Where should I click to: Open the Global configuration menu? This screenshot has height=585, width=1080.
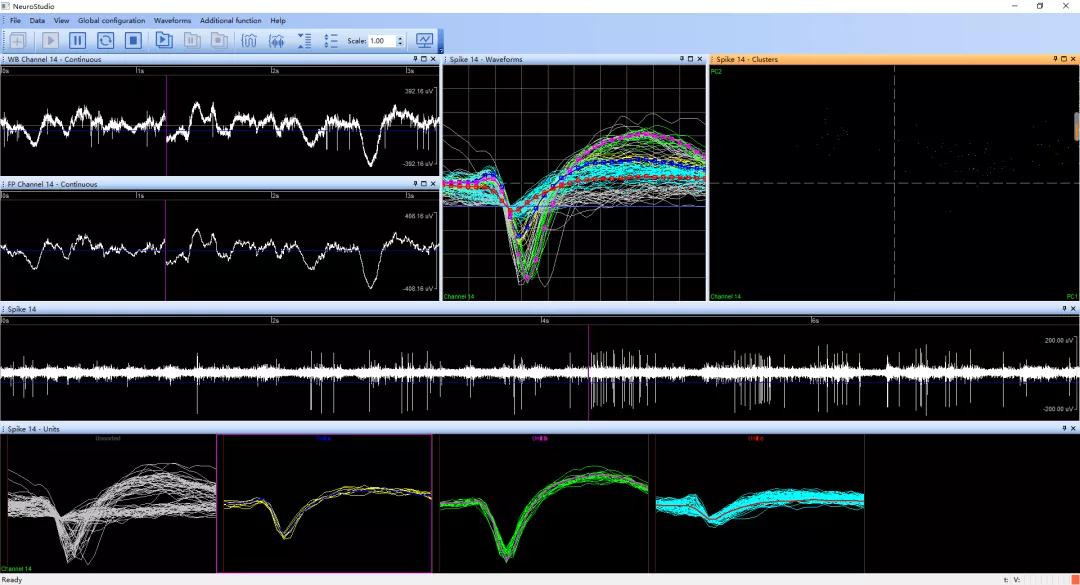(112, 21)
